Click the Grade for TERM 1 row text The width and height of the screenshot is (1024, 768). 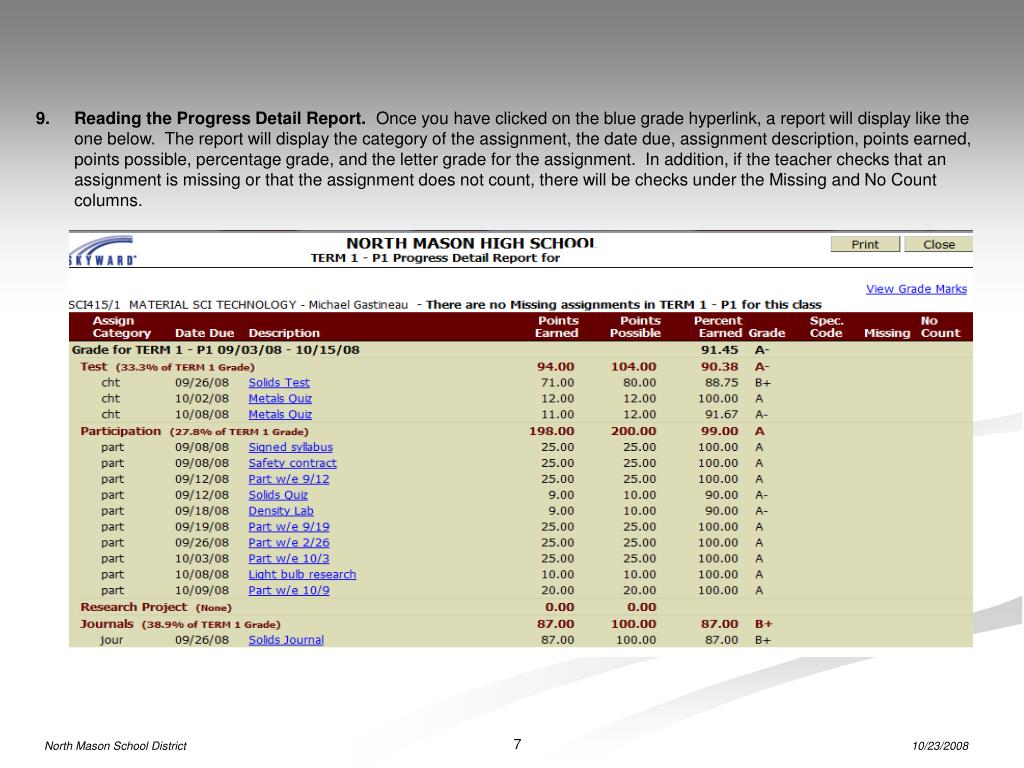click(216, 350)
